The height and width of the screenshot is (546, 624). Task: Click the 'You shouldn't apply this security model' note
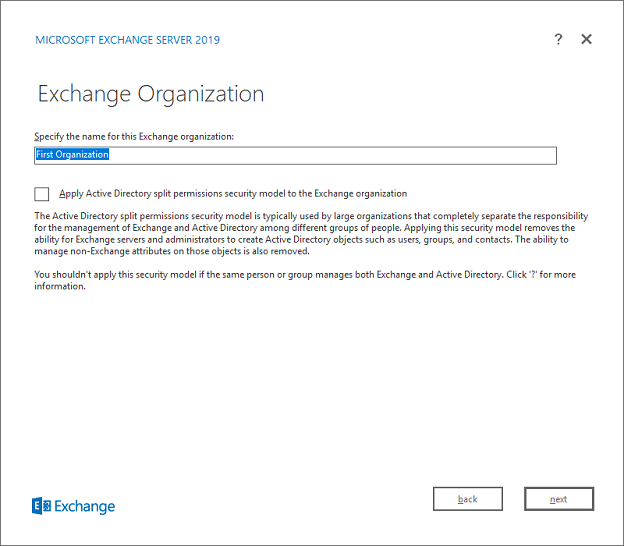tap(200, 274)
